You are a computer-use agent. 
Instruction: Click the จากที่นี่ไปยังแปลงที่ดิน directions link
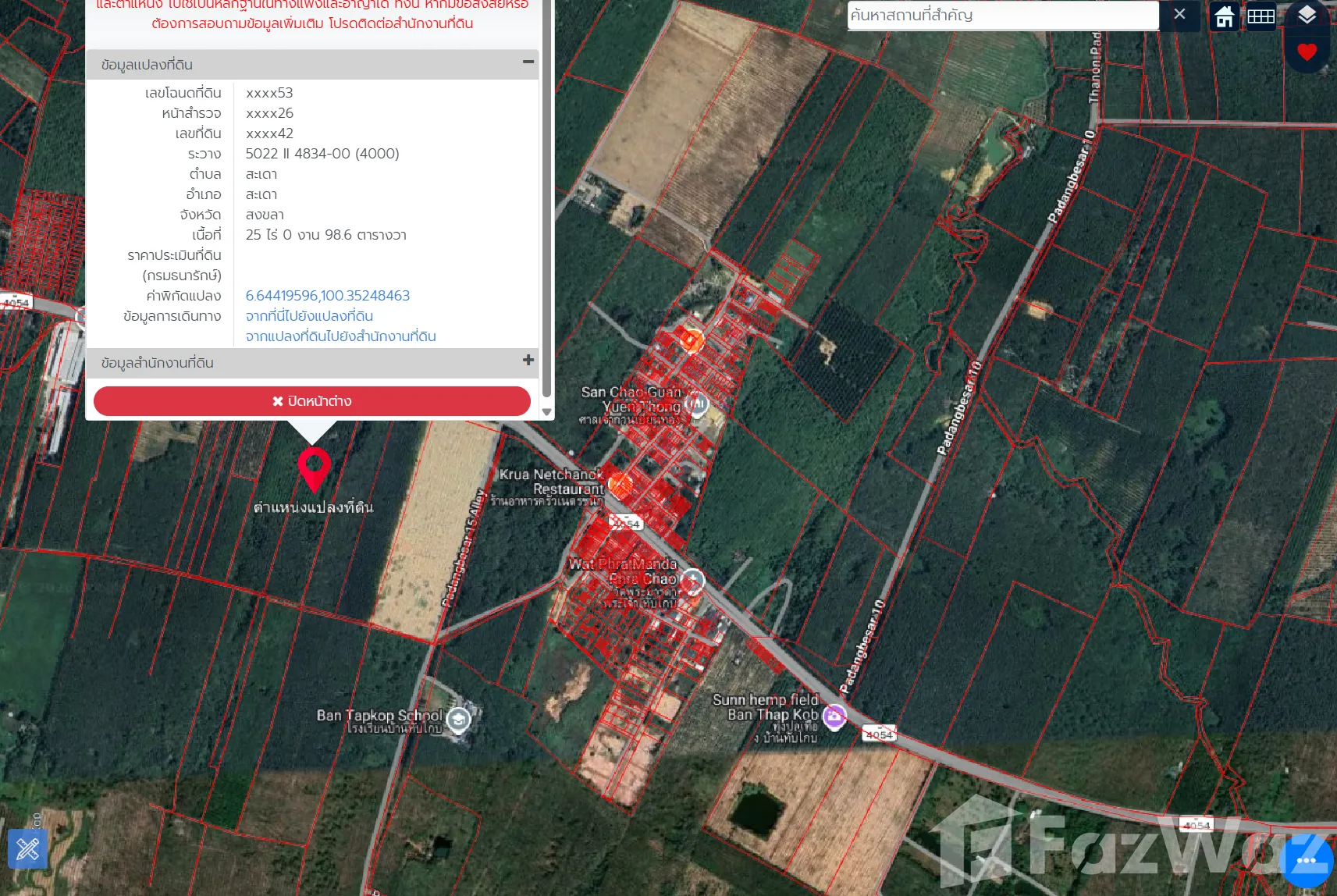tap(309, 316)
